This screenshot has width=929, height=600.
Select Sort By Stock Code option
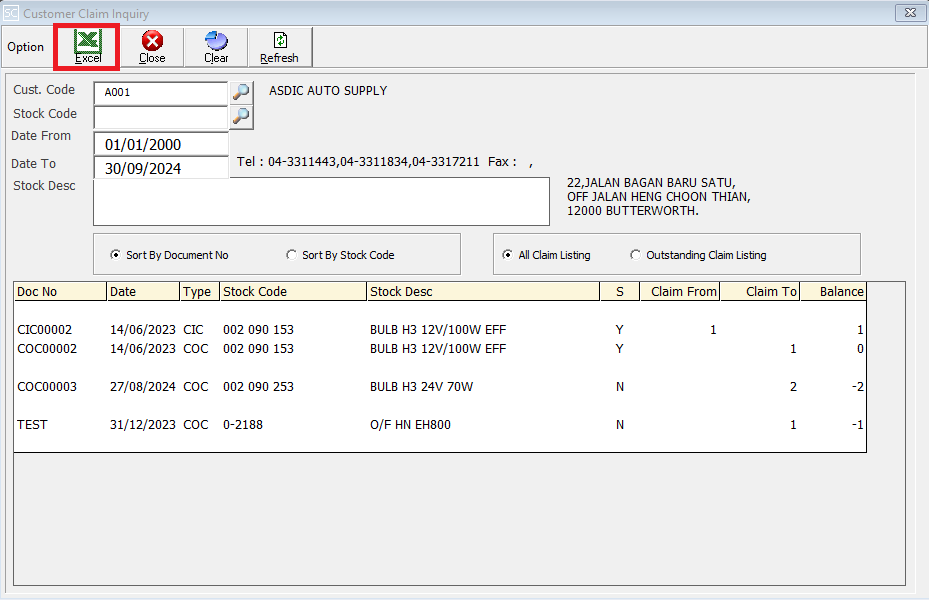[x=340, y=255]
